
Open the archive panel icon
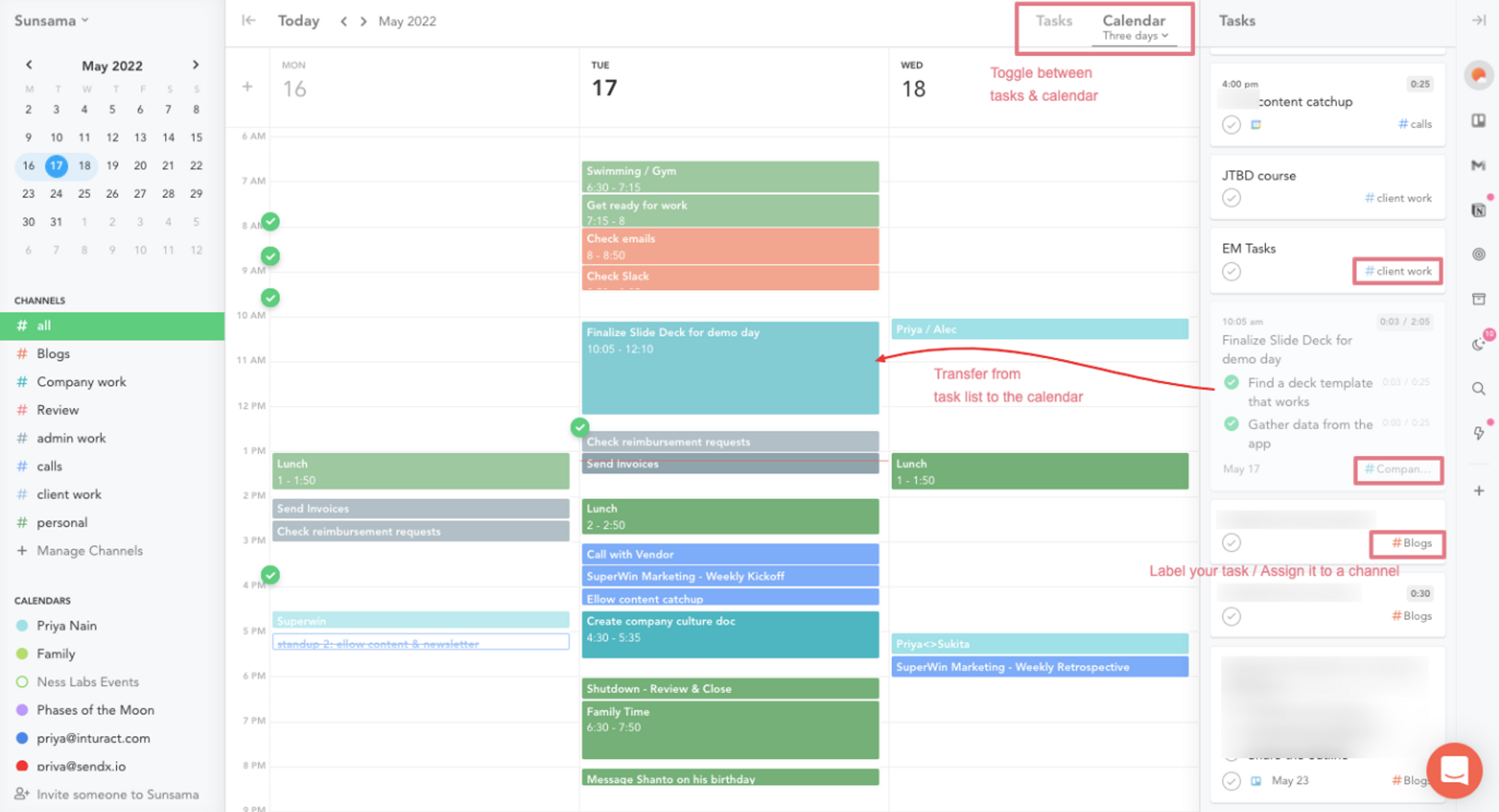pos(1479,298)
